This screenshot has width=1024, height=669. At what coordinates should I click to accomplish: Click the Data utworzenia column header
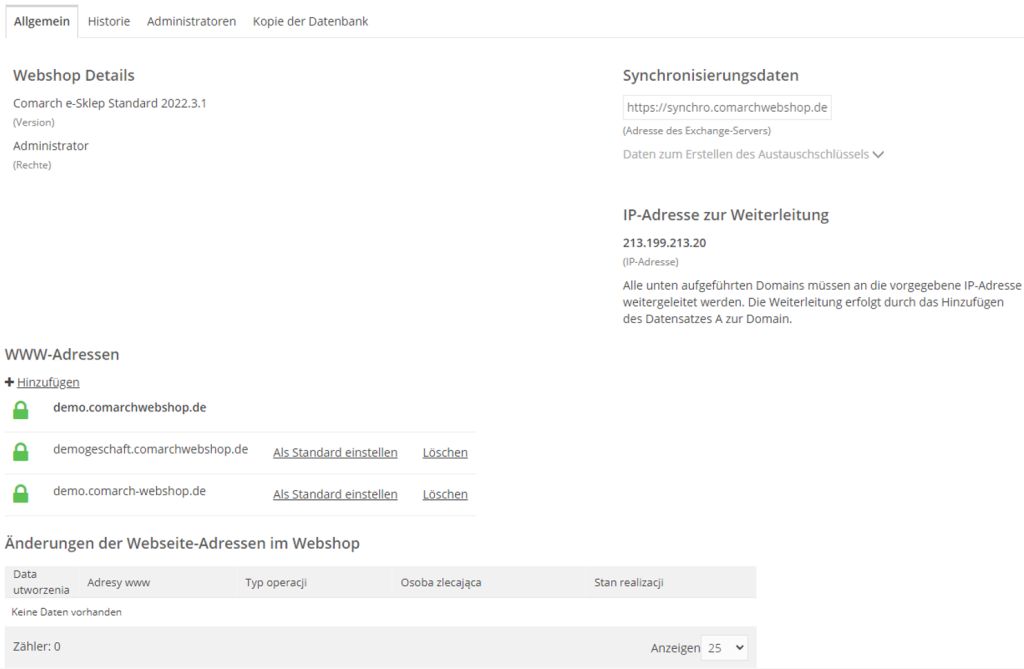coord(41,582)
